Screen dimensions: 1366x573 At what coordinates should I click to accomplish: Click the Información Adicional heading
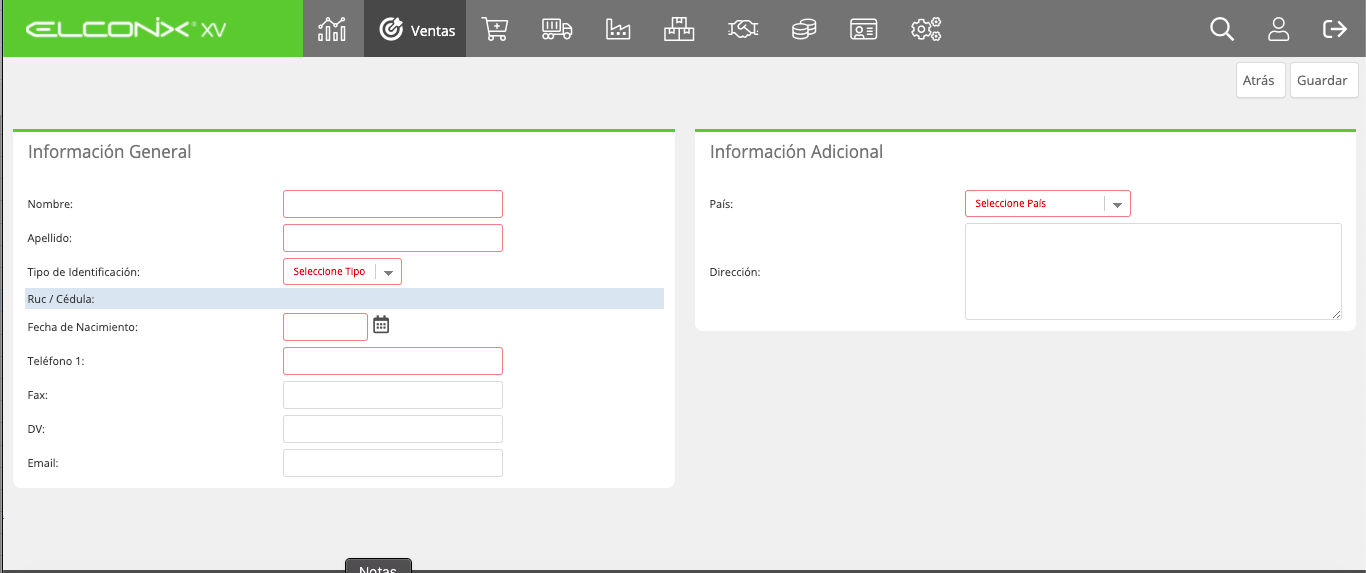click(796, 152)
